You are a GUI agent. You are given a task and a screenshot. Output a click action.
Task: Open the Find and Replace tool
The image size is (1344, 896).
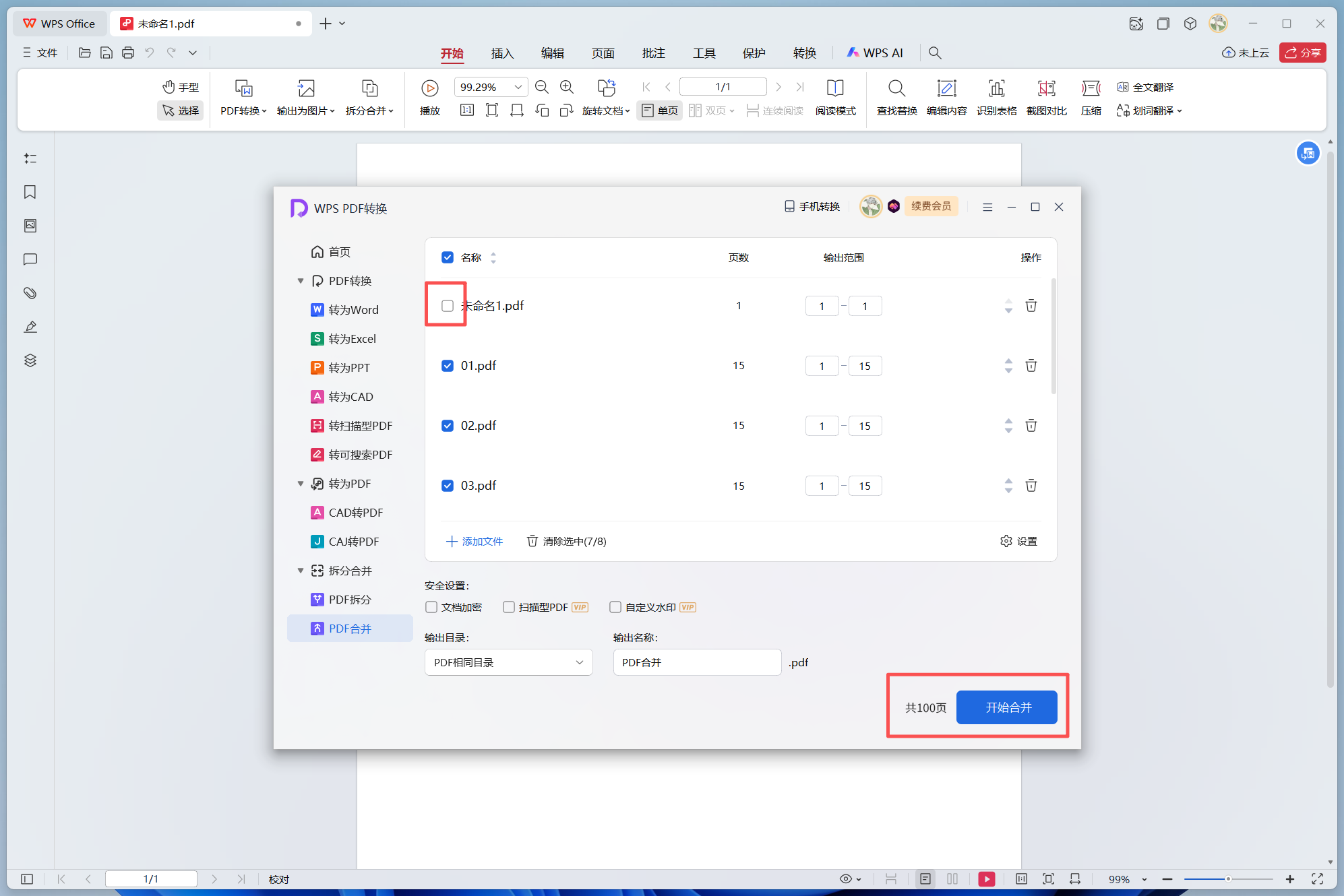[896, 88]
